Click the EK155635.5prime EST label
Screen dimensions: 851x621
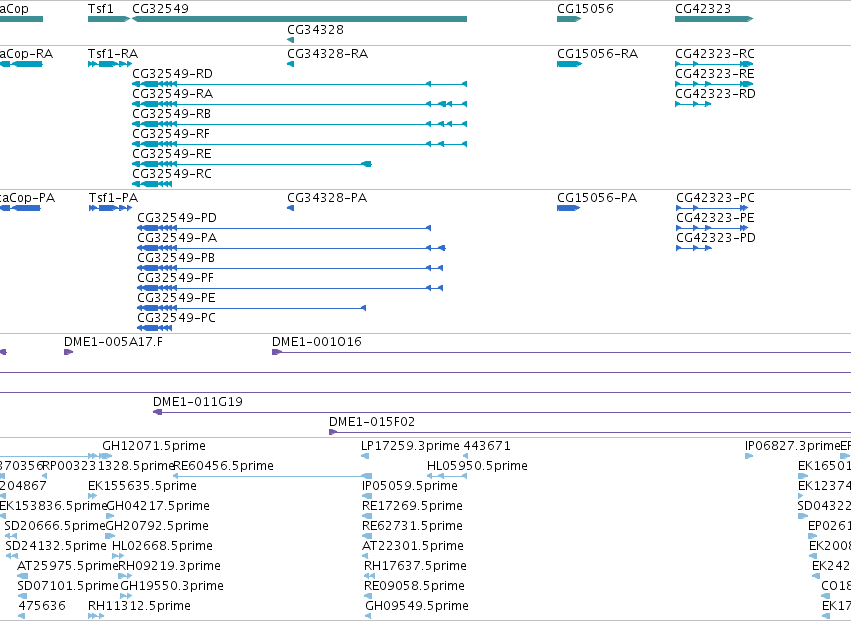pyautogui.click(x=142, y=486)
